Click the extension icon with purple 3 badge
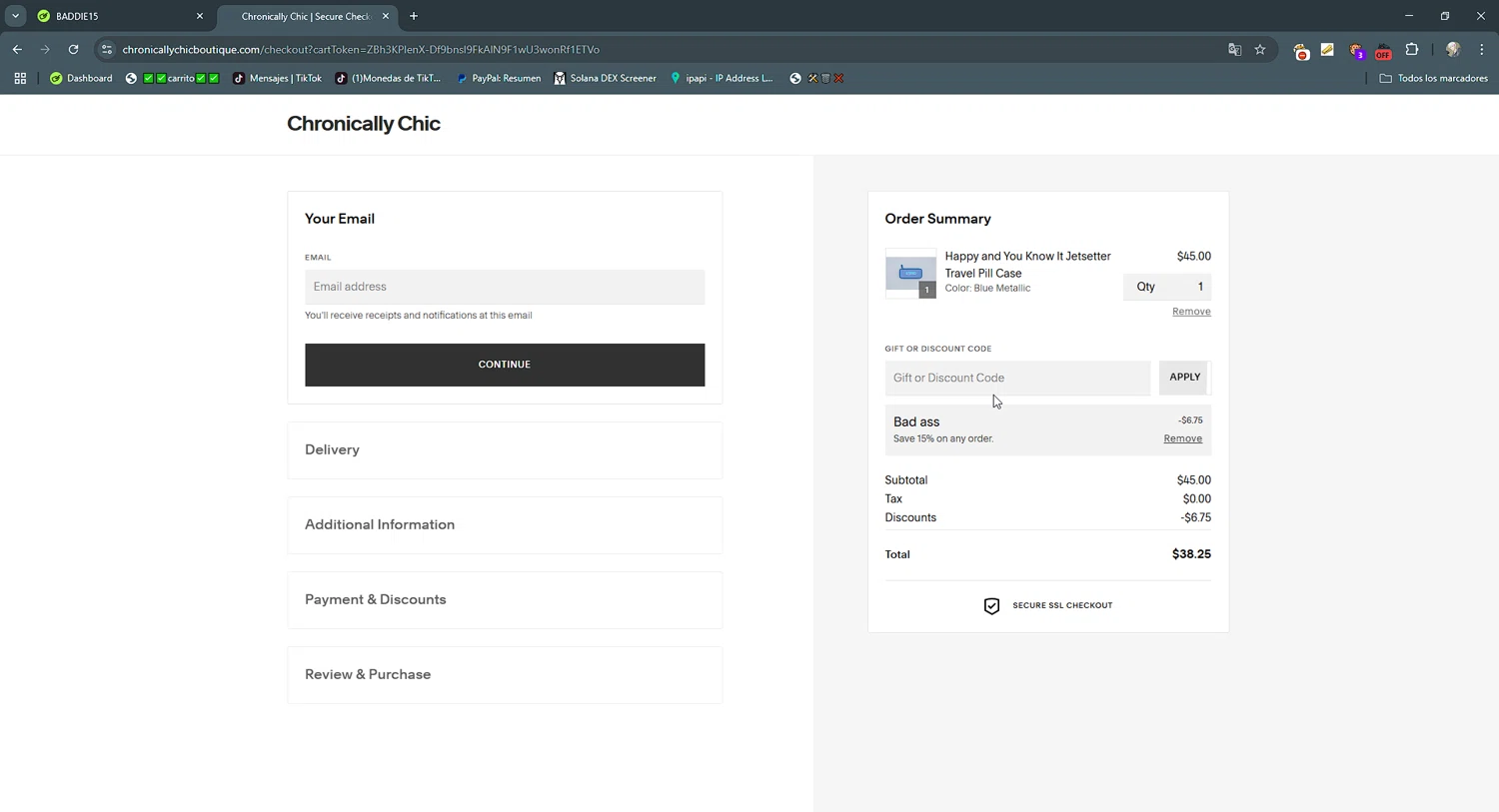Image resolution: width=1499 pixels, height=812 pixels. [x=1356, y=50]
